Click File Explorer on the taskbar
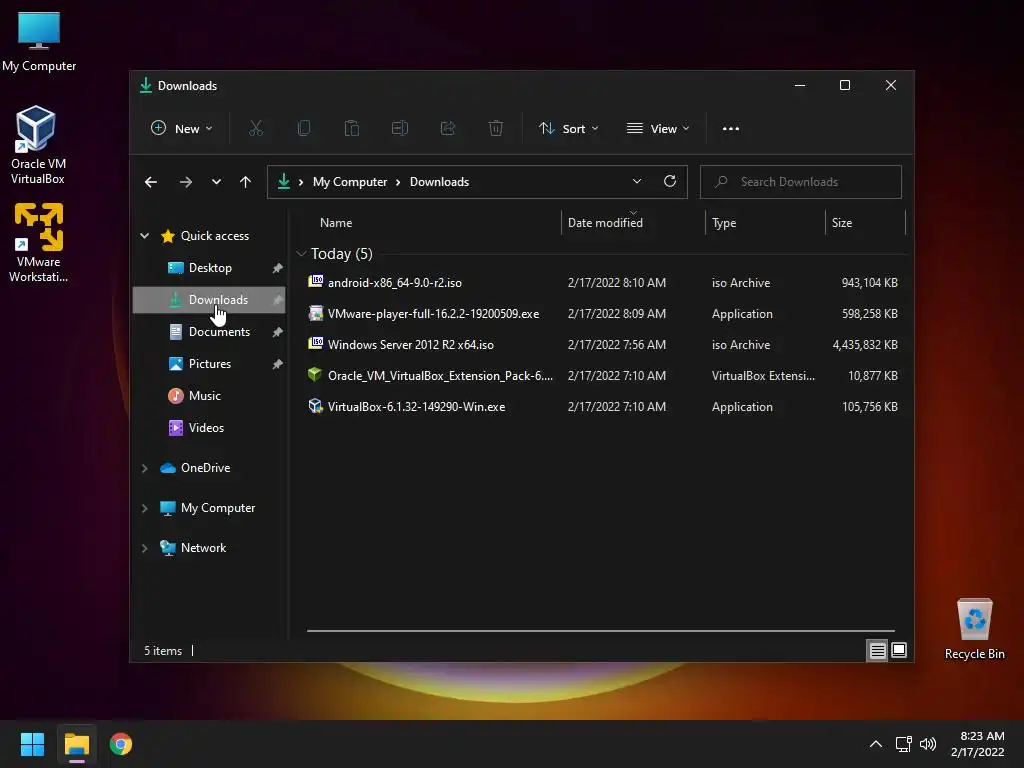 [x=76, y=744]
